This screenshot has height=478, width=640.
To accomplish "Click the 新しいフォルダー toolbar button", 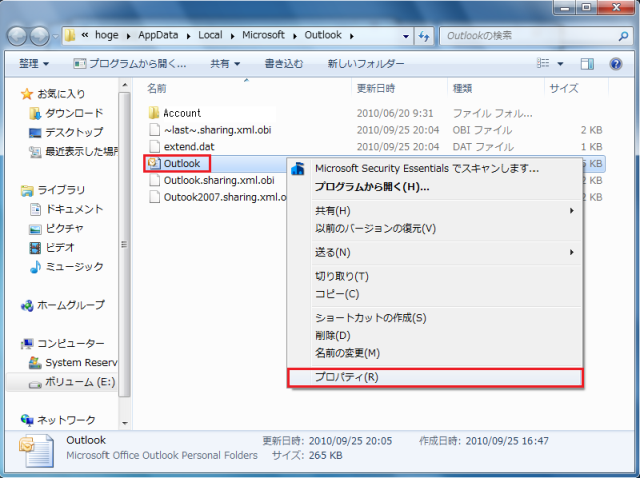I will tap(366, 64).
